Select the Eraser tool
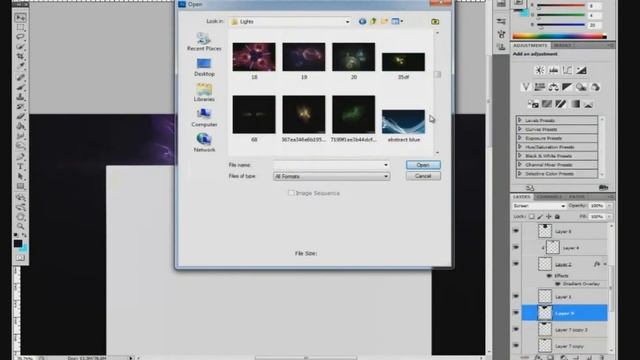The image size is (640, 360). point(20,117)
